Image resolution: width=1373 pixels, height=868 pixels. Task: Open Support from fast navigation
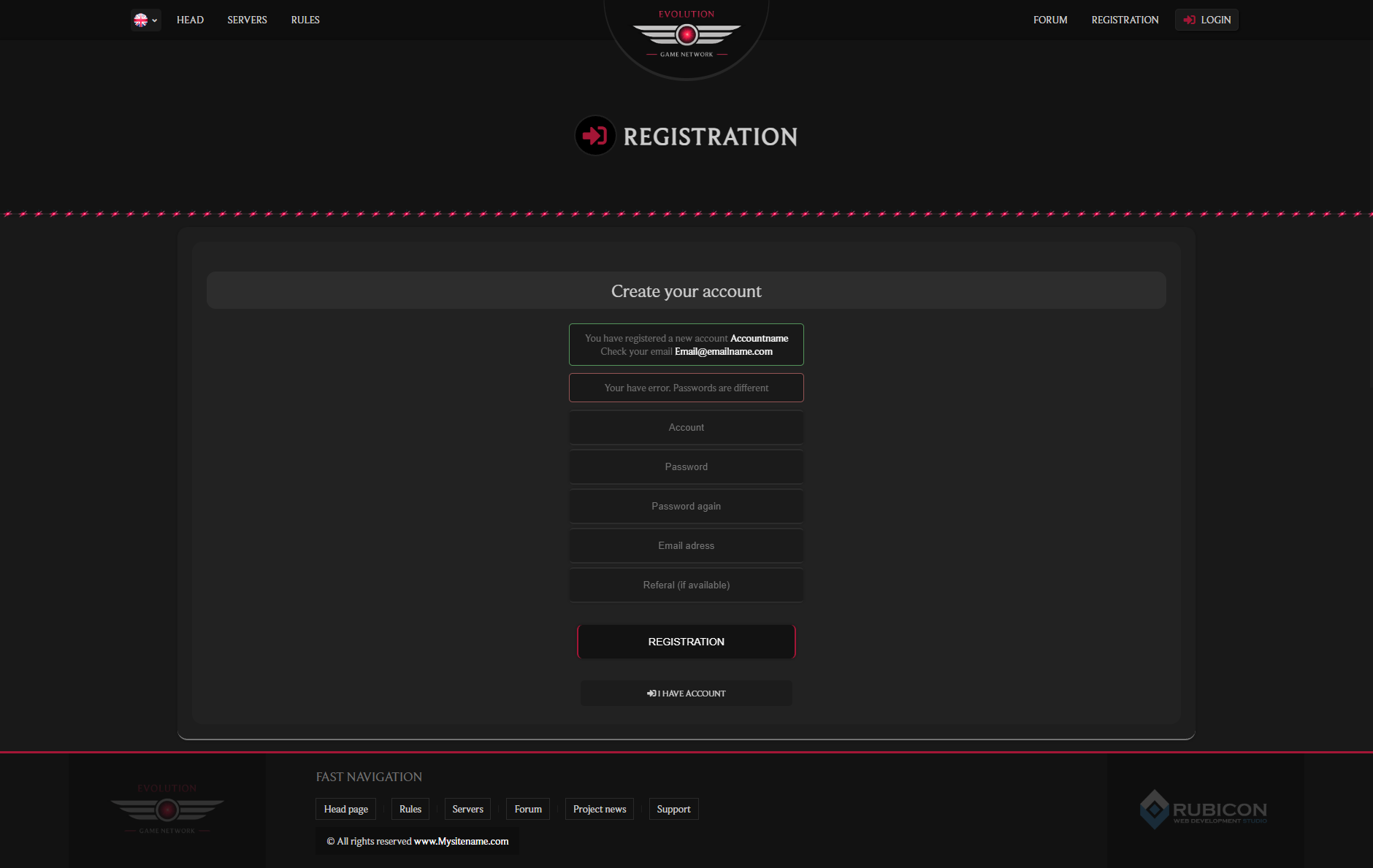point(673,809)
